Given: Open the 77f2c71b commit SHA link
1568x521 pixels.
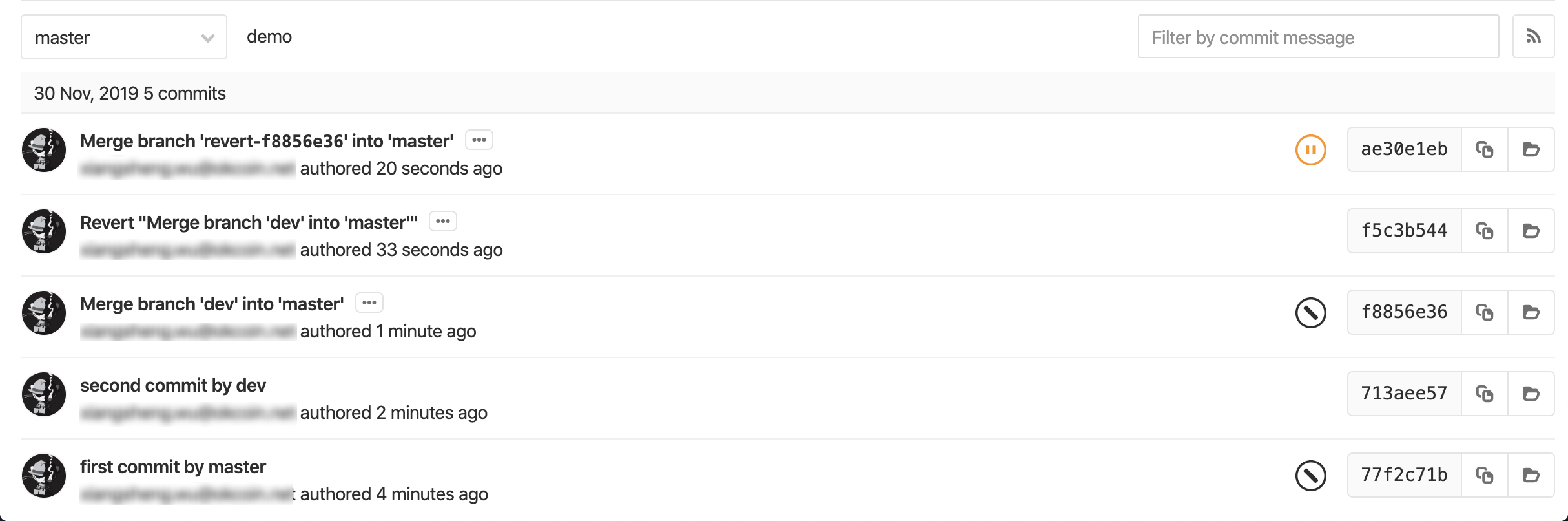Looking at the screenshot, I should [x=1403, y=474].
